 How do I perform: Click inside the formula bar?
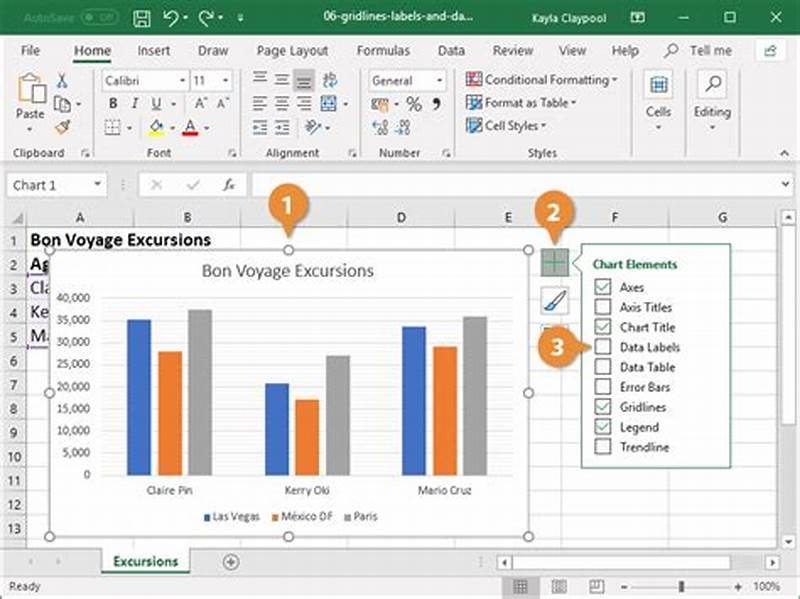coord(450,184)
